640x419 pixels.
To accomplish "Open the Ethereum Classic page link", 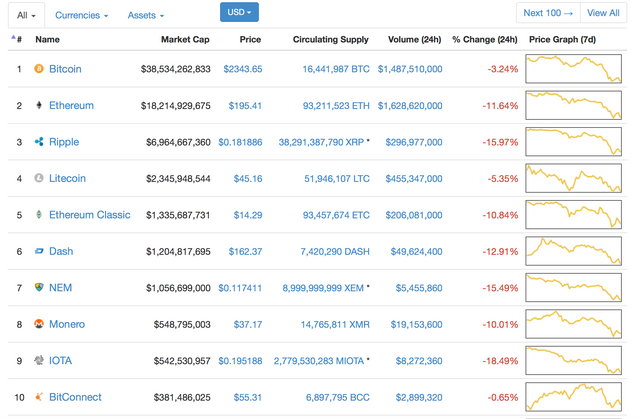I will [90, 215].
